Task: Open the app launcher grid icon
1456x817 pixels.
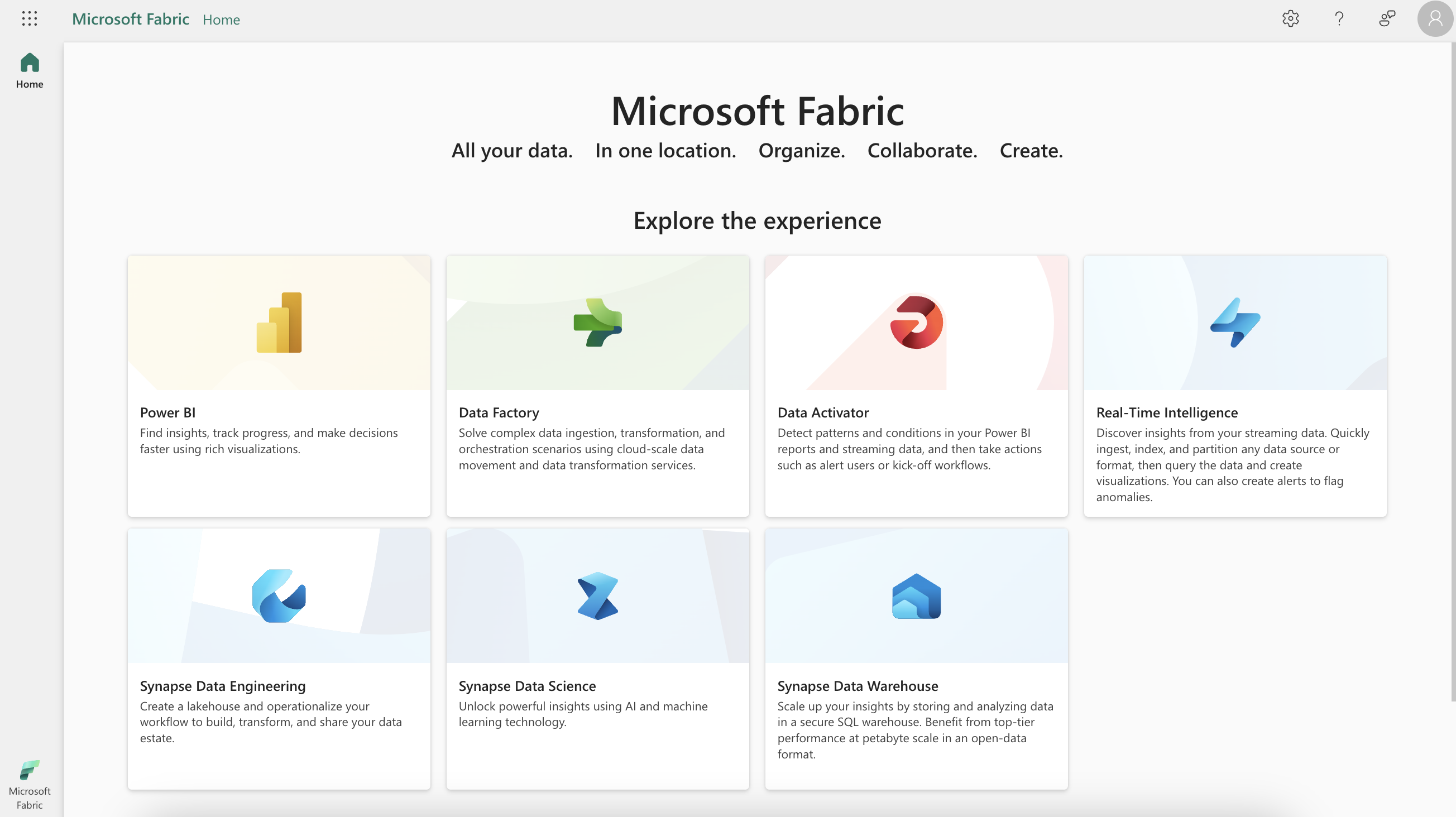Action: [x=30, y=18]
